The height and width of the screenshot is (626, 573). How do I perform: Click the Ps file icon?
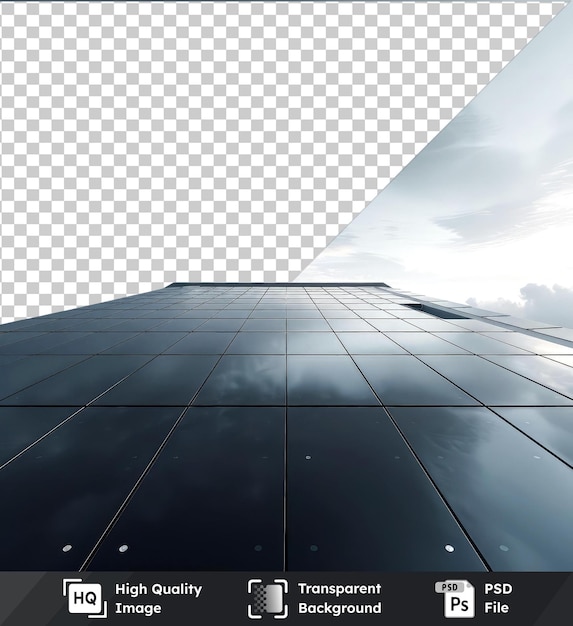[x=456, y=598]
